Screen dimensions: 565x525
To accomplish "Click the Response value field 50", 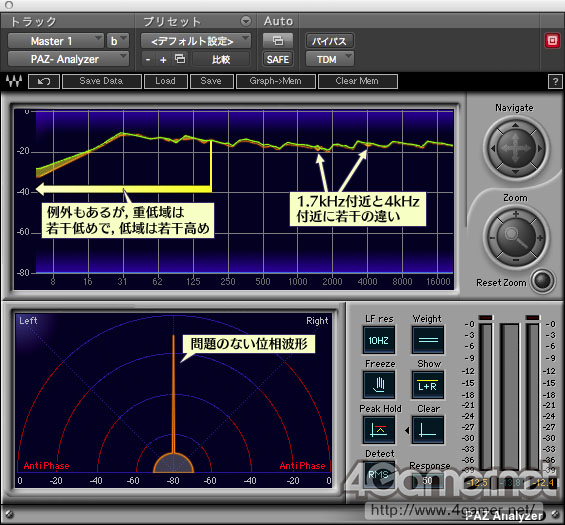I will pos(427,480).
